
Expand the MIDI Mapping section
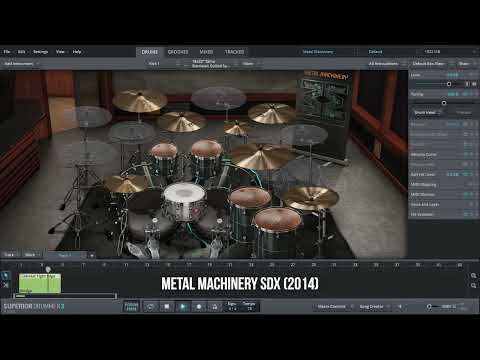tap(443, 184)
